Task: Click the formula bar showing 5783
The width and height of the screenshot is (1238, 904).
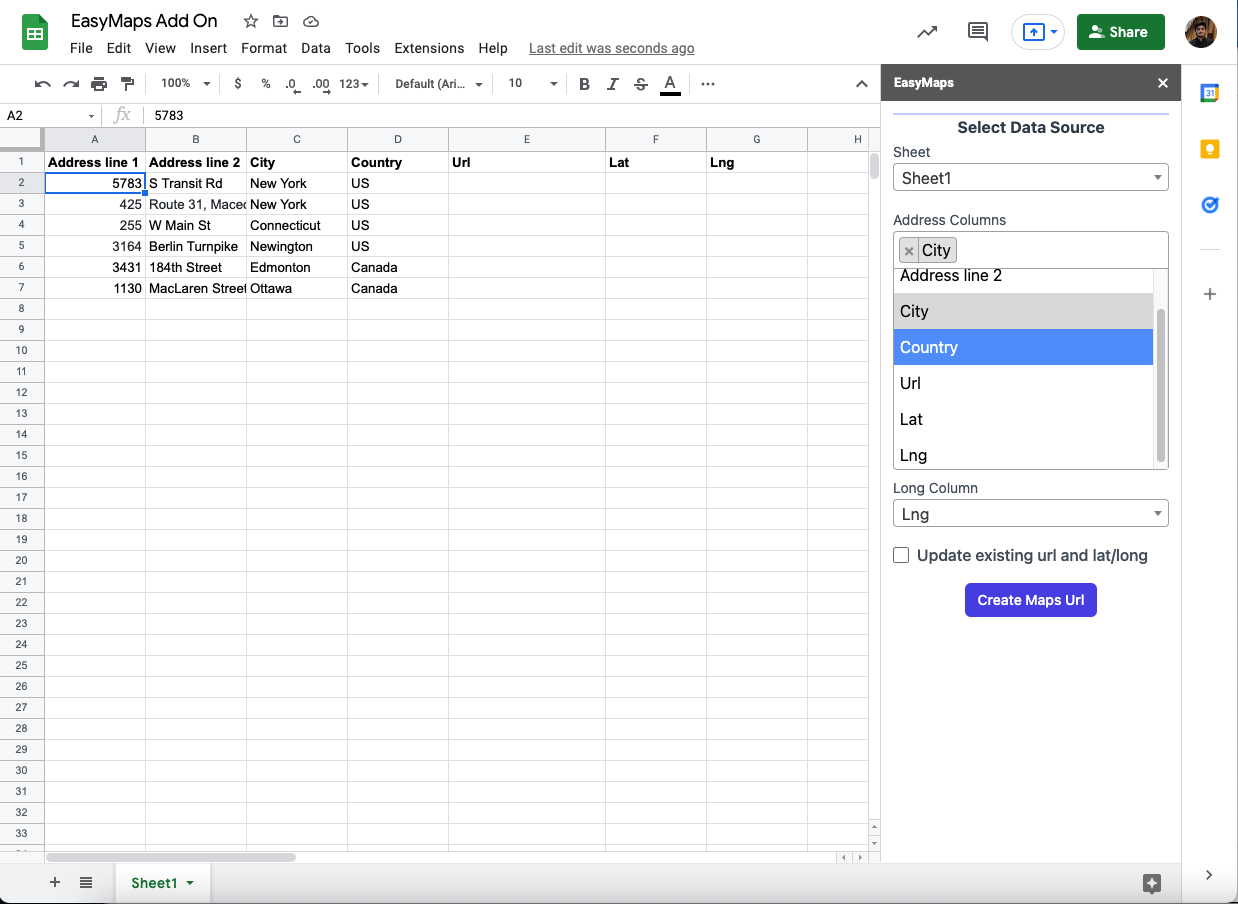Action: [510, 116]
